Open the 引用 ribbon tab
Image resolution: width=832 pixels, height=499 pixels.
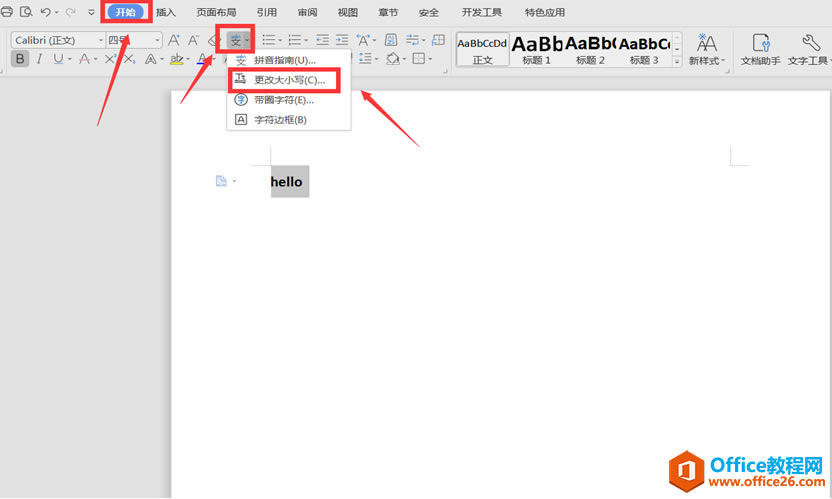point(266,12)
